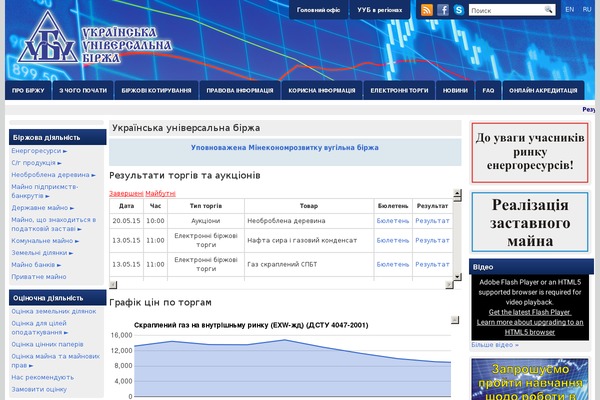Open До уваги учасників ринку енергоресурсів banner

tap(530, 152)
